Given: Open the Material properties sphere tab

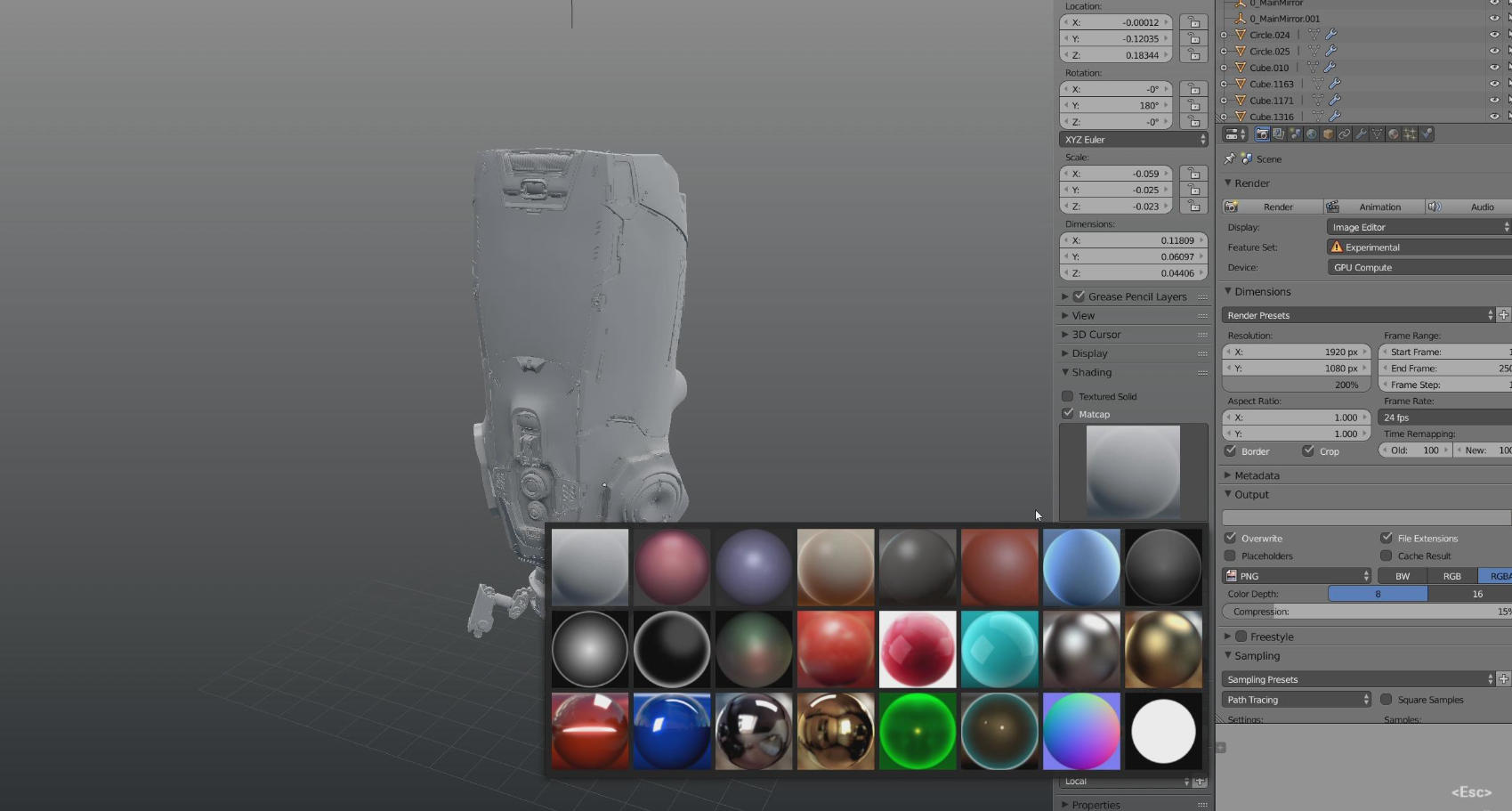Looking at the screenshot, I should 1394,134.
